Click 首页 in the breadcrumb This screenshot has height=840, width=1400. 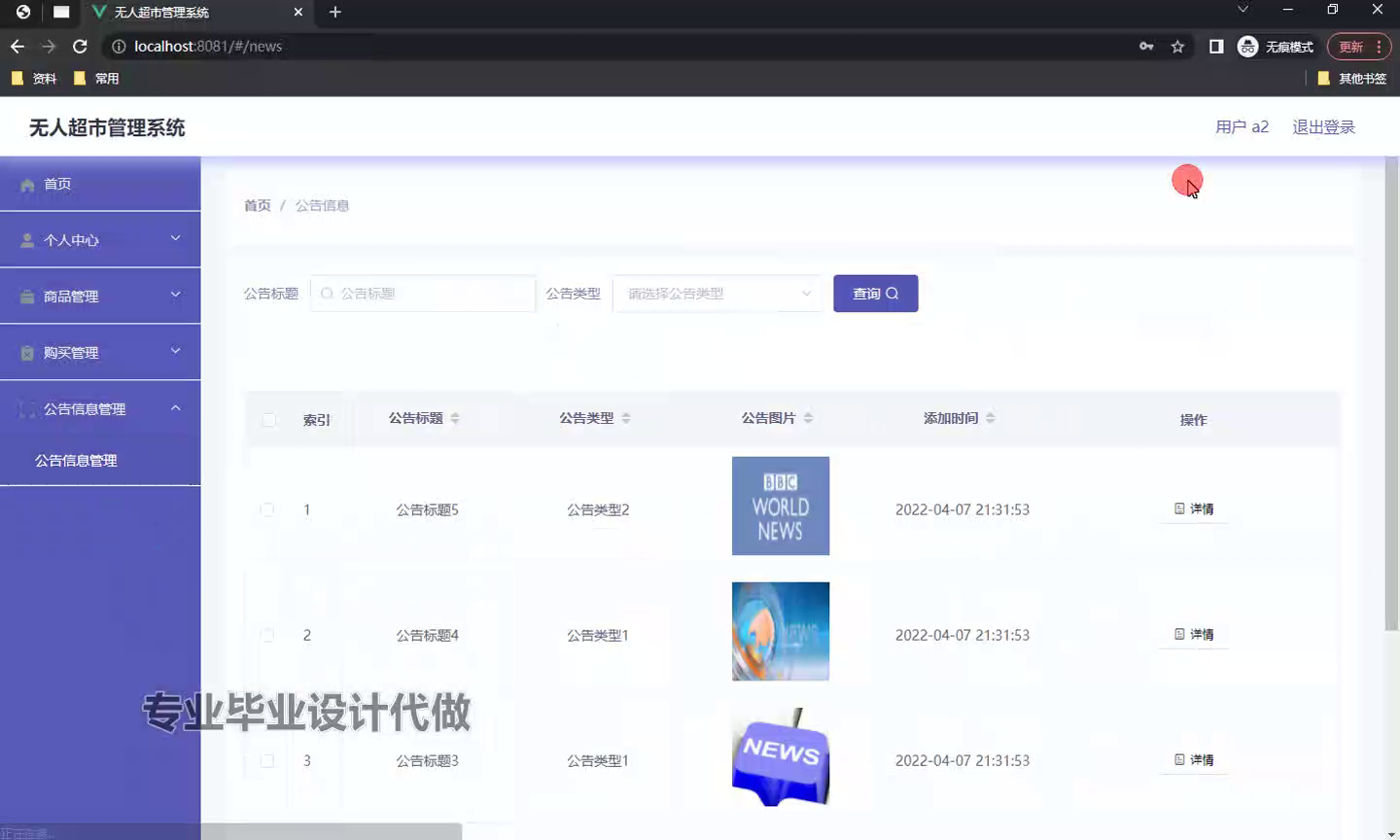(x=258, y=205)
